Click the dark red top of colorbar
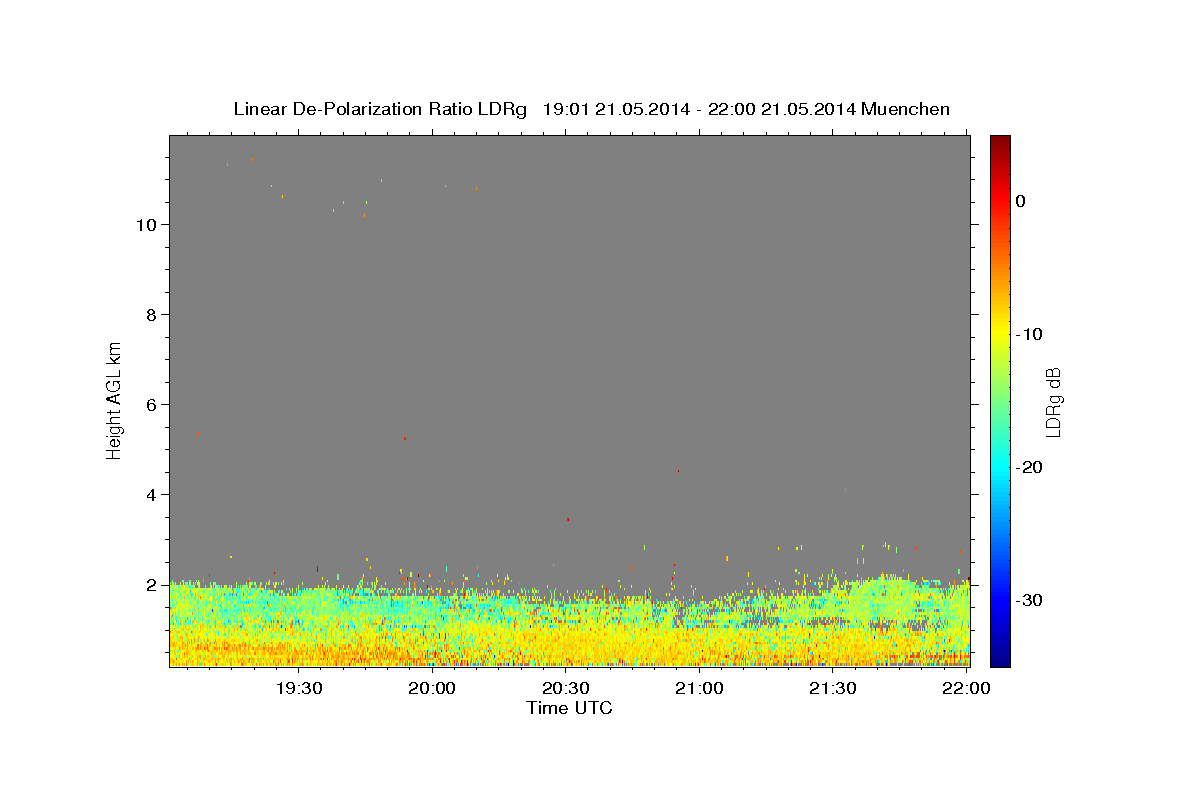Viewport: 1200px width, 800px height. [x=1000, y=142]
